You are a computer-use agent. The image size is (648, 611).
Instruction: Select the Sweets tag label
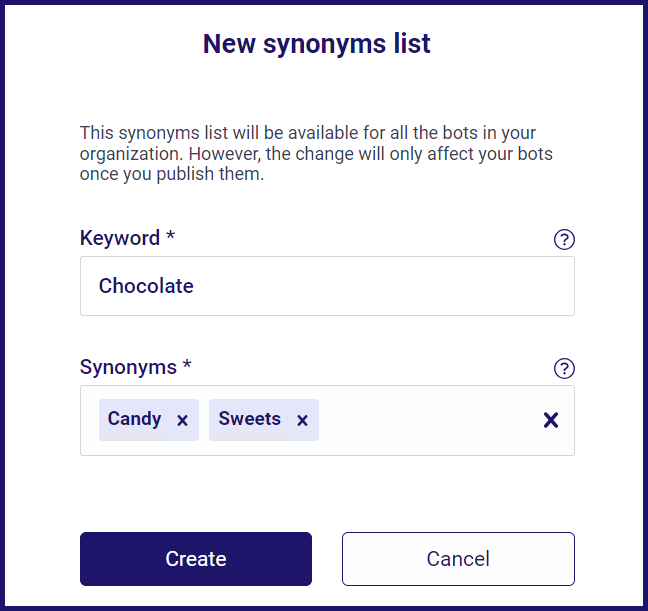tap(250, 419)
